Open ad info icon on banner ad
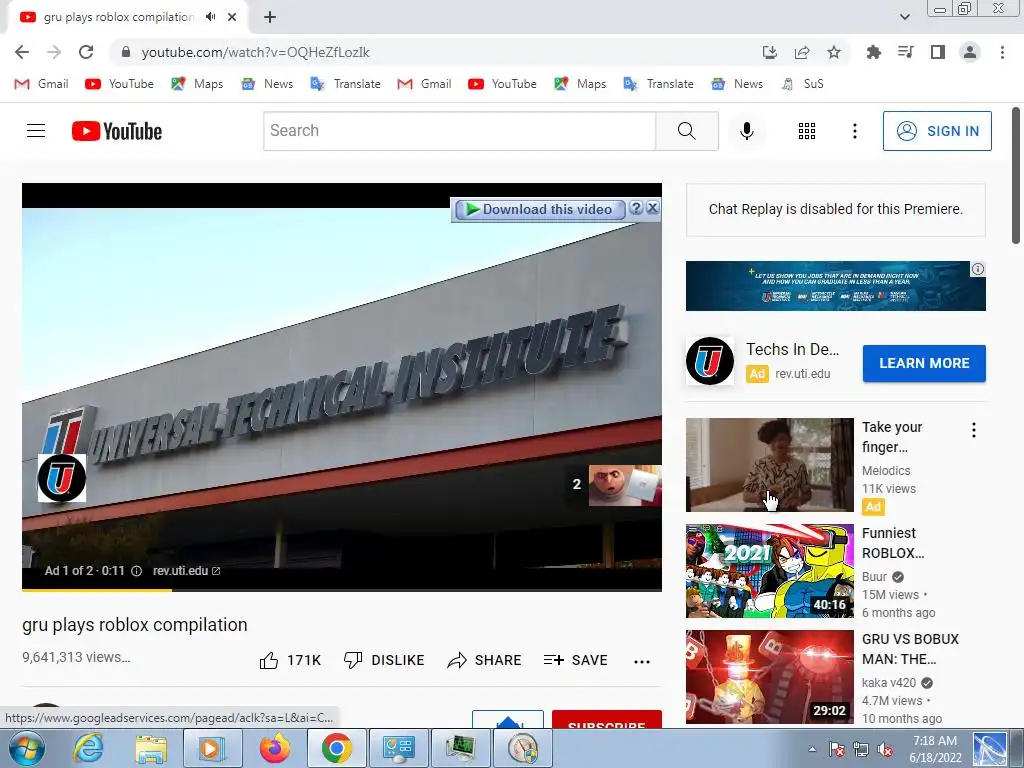Screen dimensions: 1024x768 point(978,269)
